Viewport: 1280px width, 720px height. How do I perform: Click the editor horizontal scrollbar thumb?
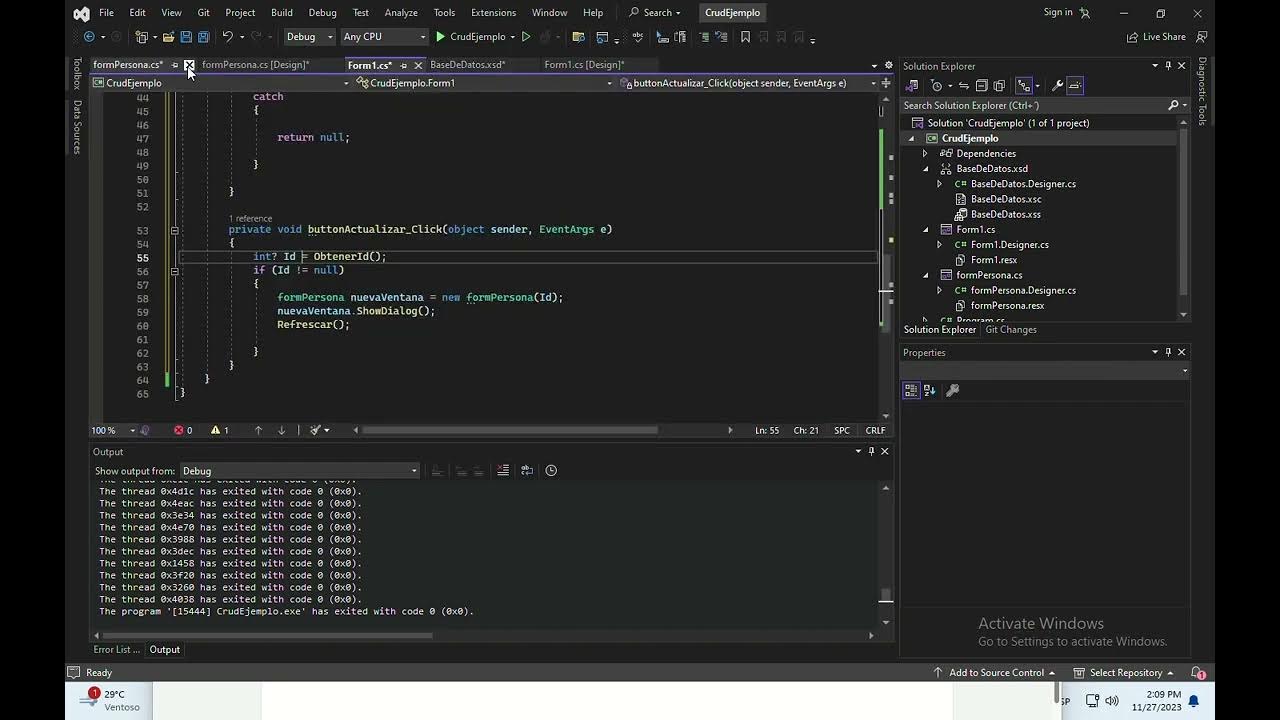pyautogui.click(x=510, y=430)
